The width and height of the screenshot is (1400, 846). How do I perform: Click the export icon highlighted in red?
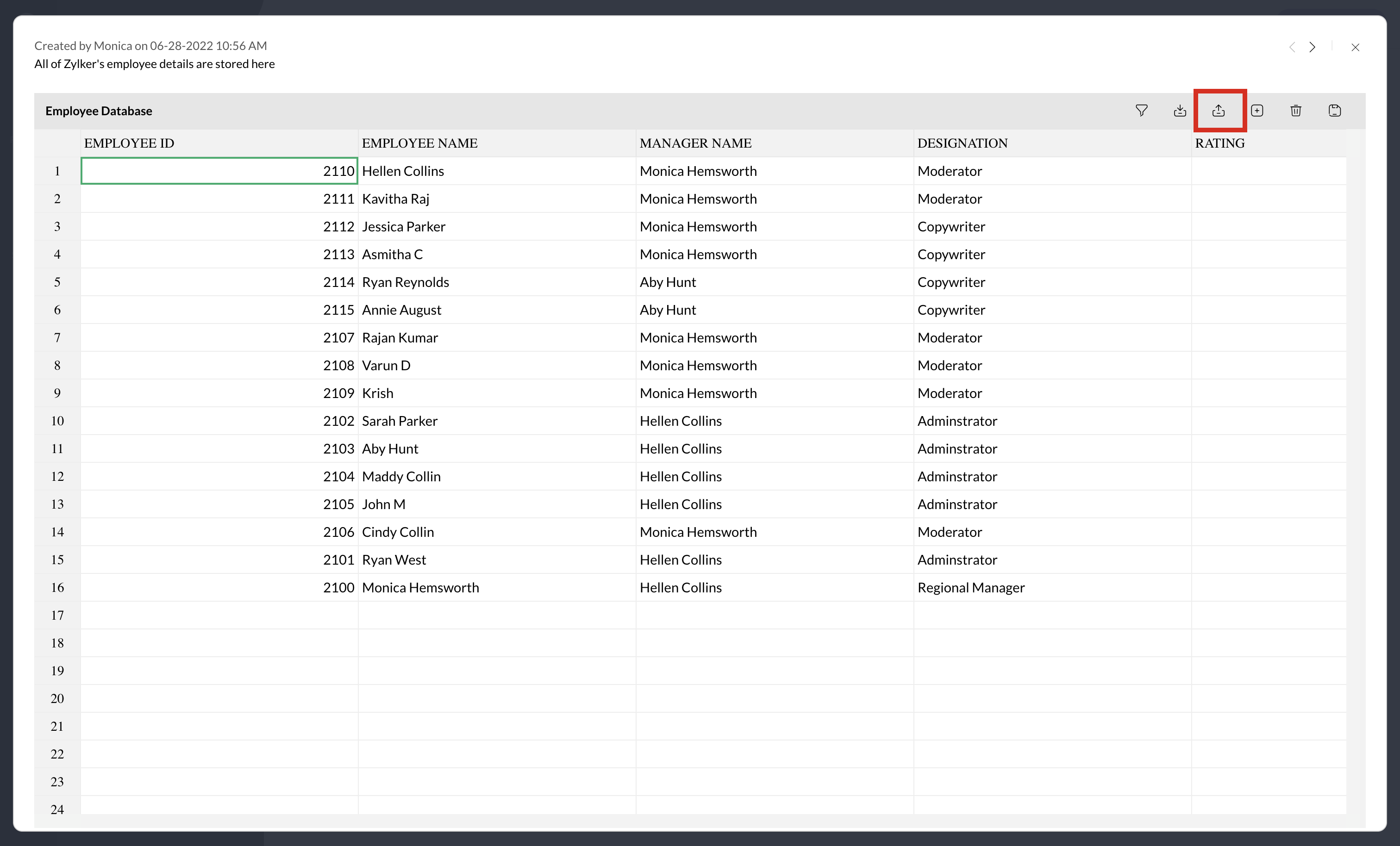coord(1218,110)
